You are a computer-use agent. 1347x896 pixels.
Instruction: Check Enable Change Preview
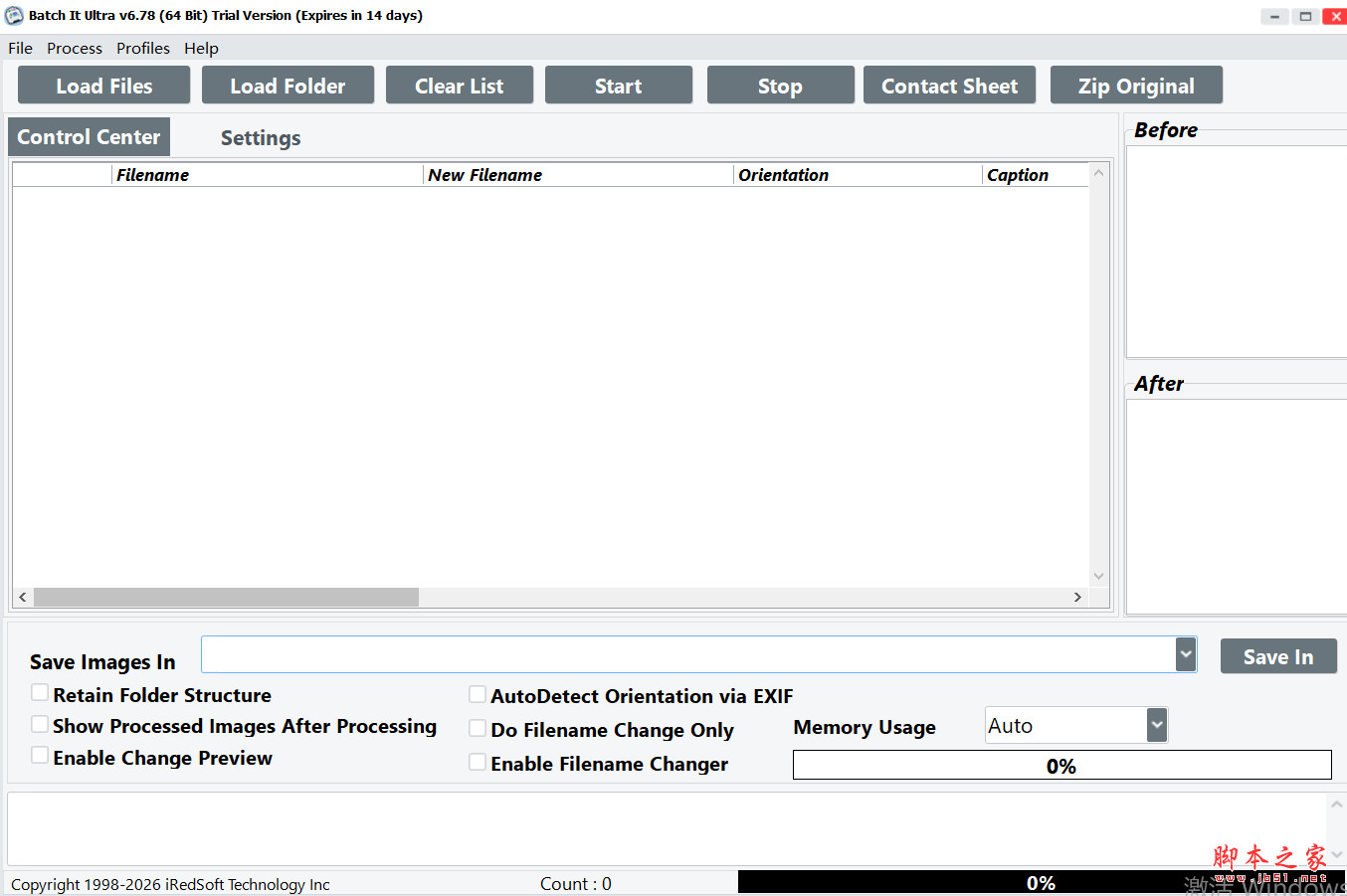click(x=40, y=756)
